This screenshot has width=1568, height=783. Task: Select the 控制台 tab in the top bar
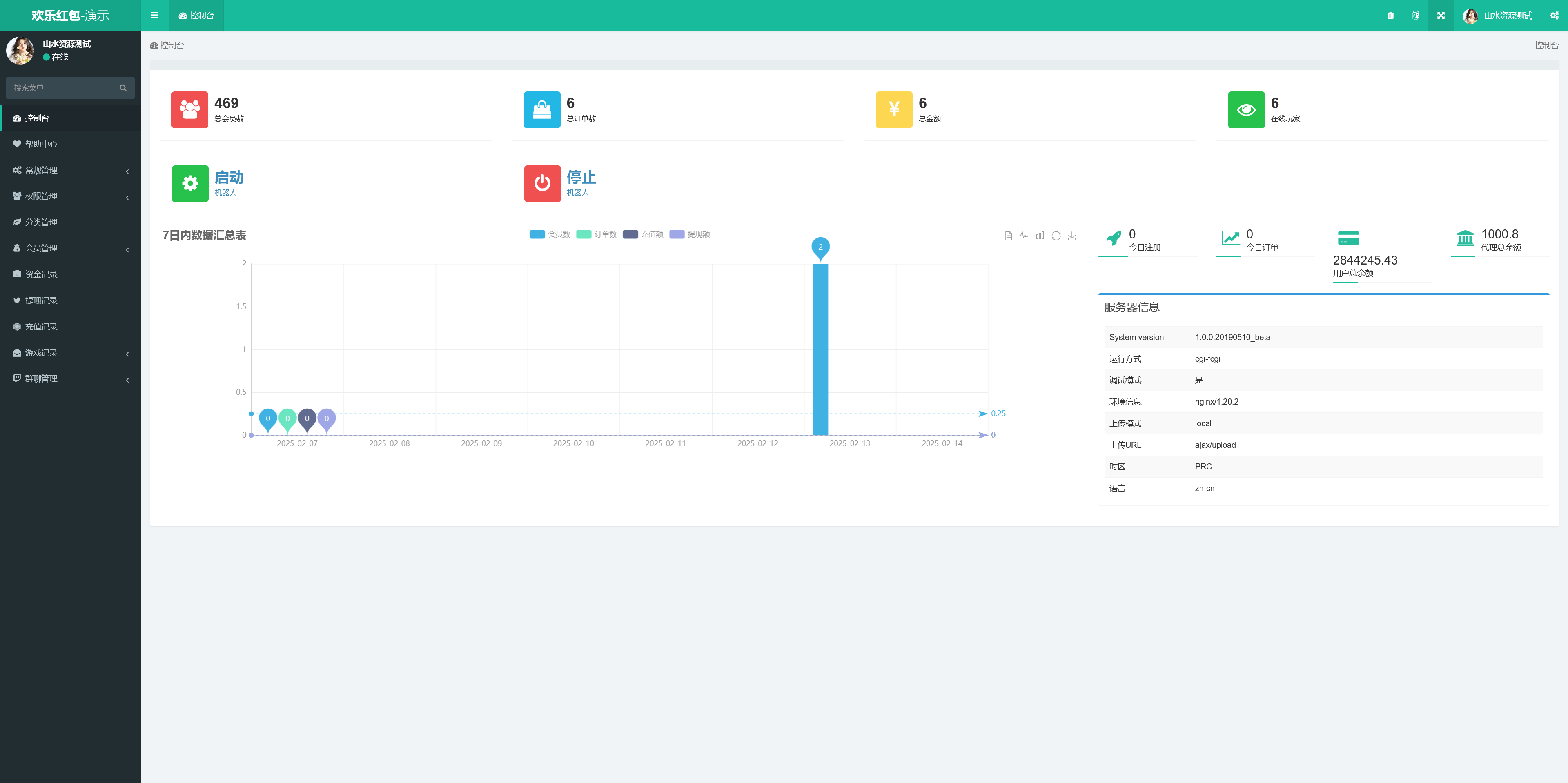click(196, 16)
